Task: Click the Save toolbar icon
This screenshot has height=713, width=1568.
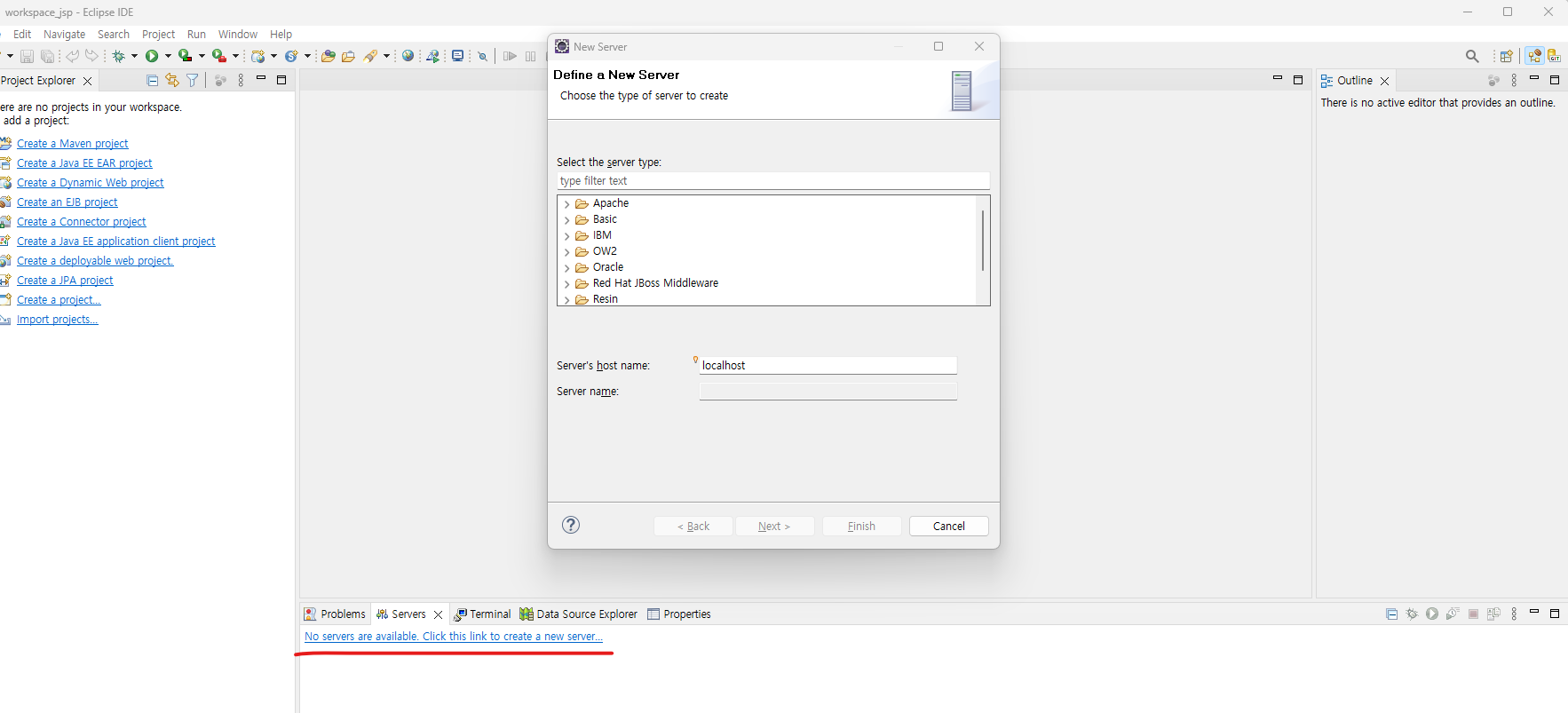Action: 27,56
